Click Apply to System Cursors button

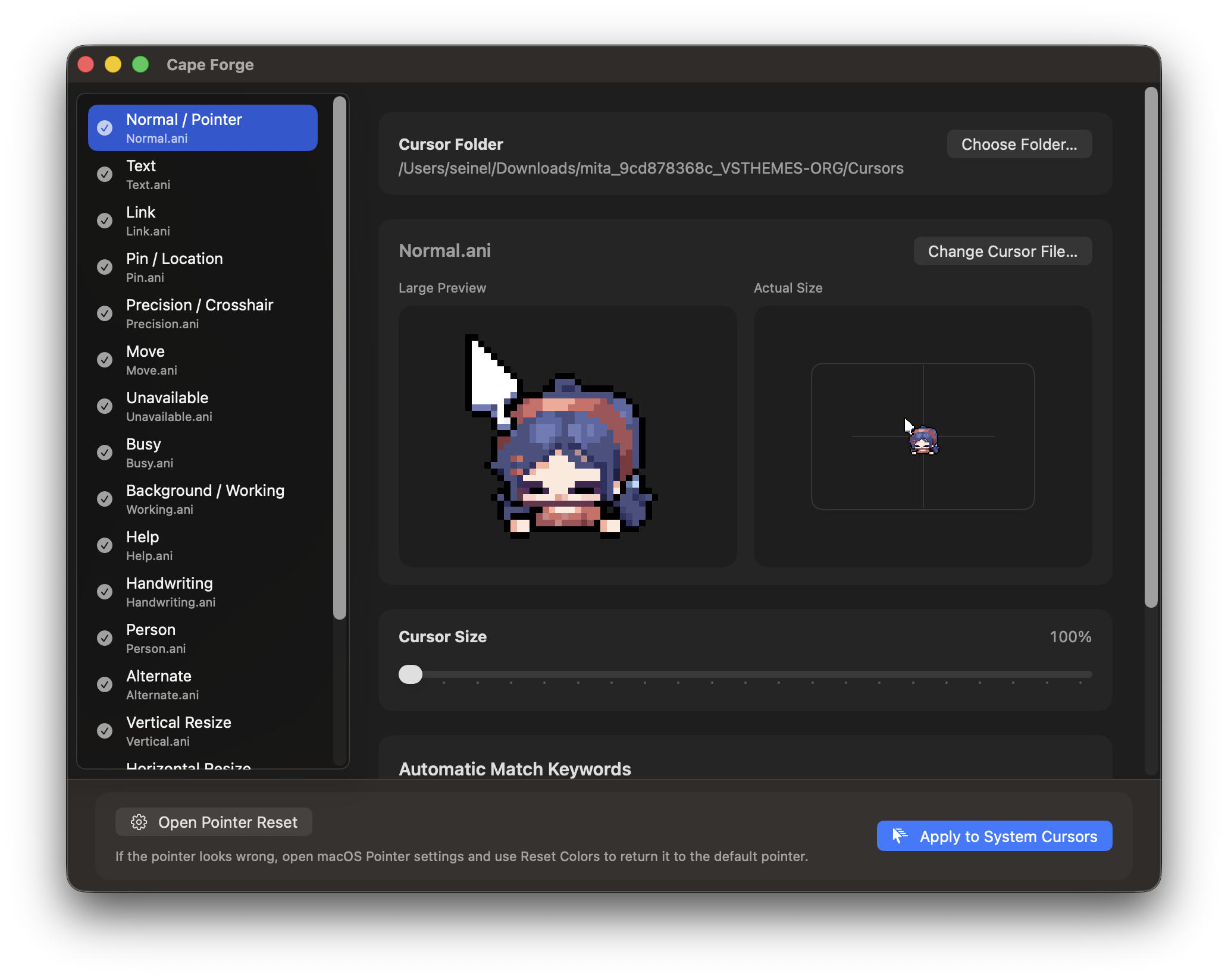pos(994,835)
